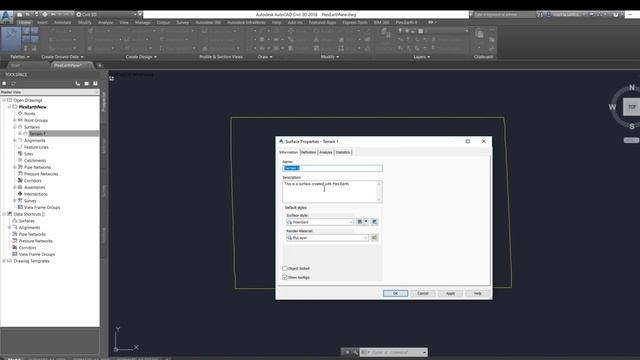640x360 pixels.
Task: Click the keyword search box in title bar
Action: (x=504, y=15)
